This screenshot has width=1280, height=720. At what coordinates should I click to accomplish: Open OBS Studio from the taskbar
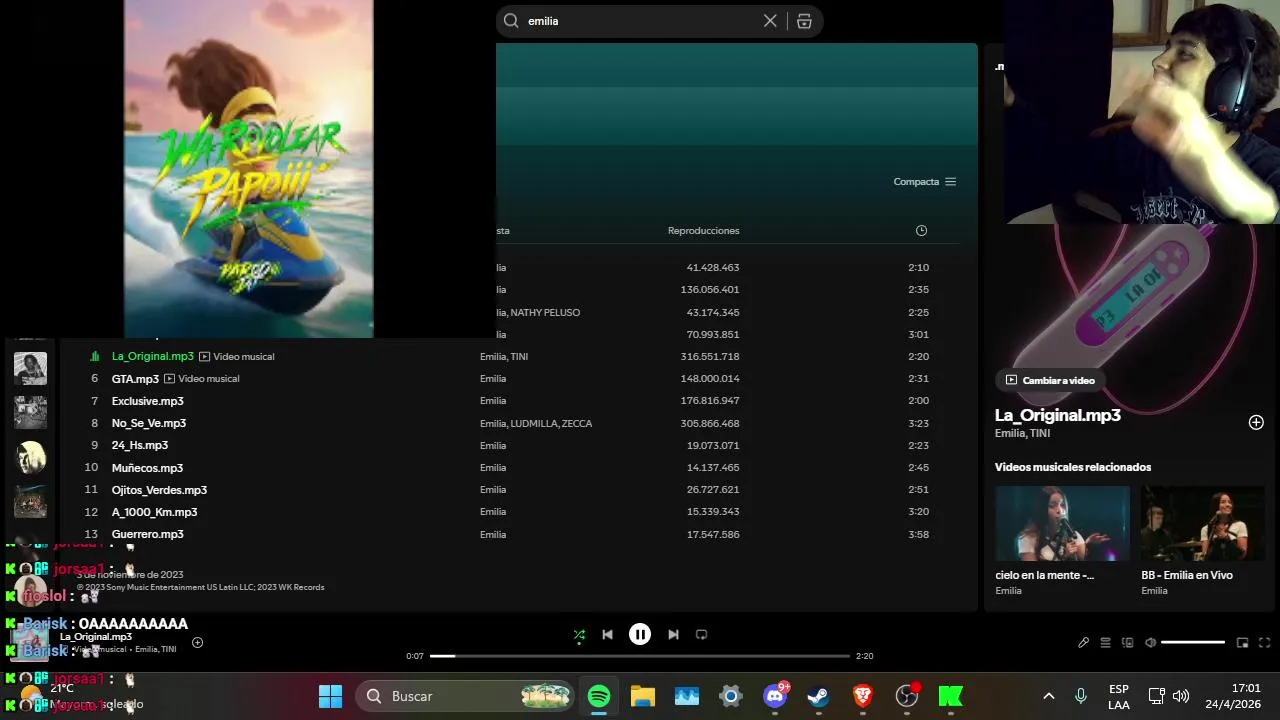point(907,696)
